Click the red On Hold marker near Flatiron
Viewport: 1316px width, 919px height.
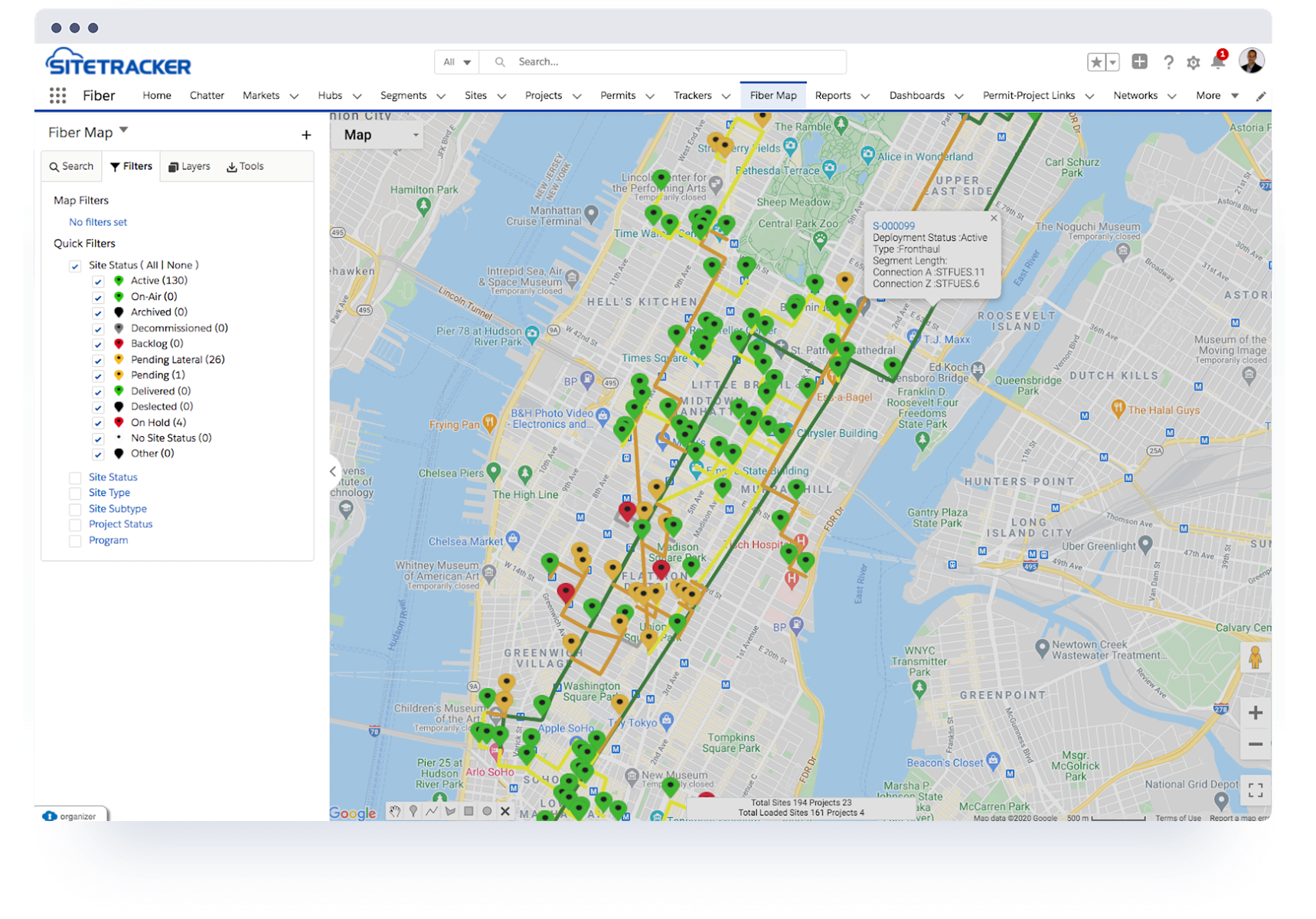tap(661, 569)
